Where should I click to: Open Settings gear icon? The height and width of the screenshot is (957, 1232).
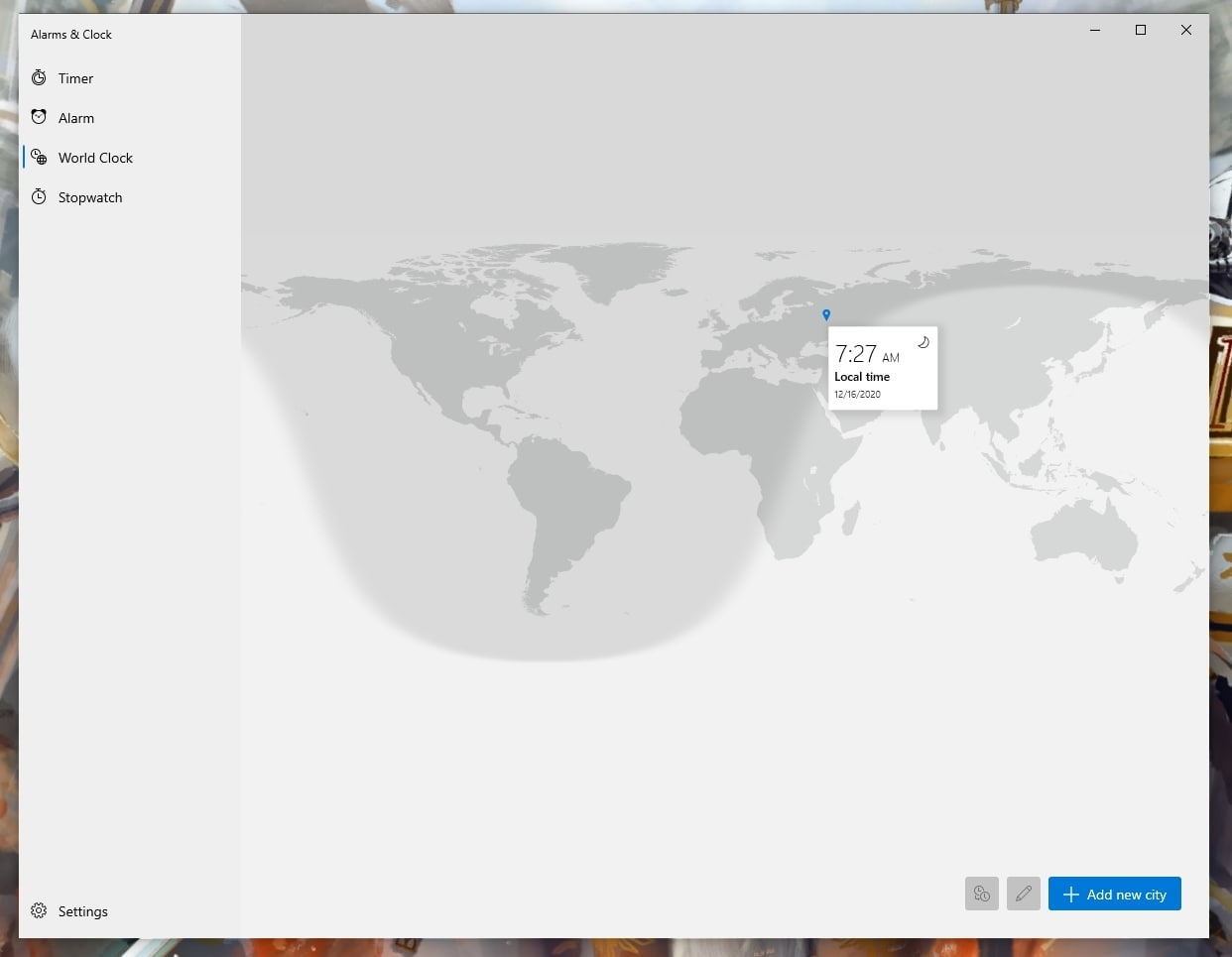tap(39, 910)
